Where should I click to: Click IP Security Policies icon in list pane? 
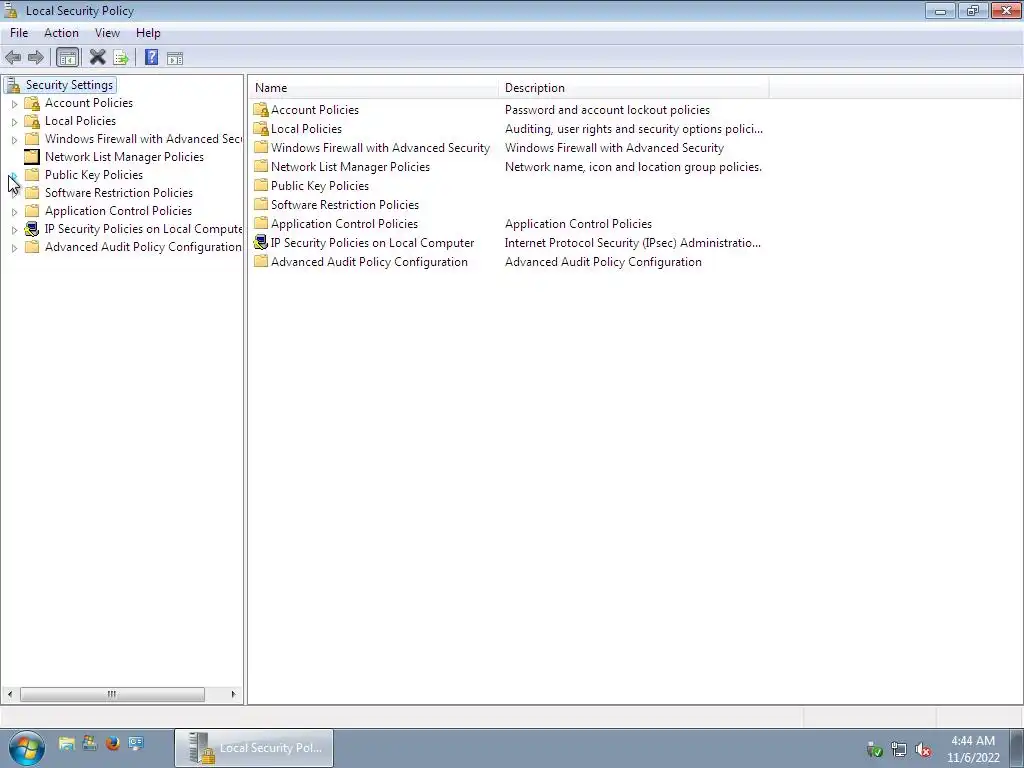[261, 242]
